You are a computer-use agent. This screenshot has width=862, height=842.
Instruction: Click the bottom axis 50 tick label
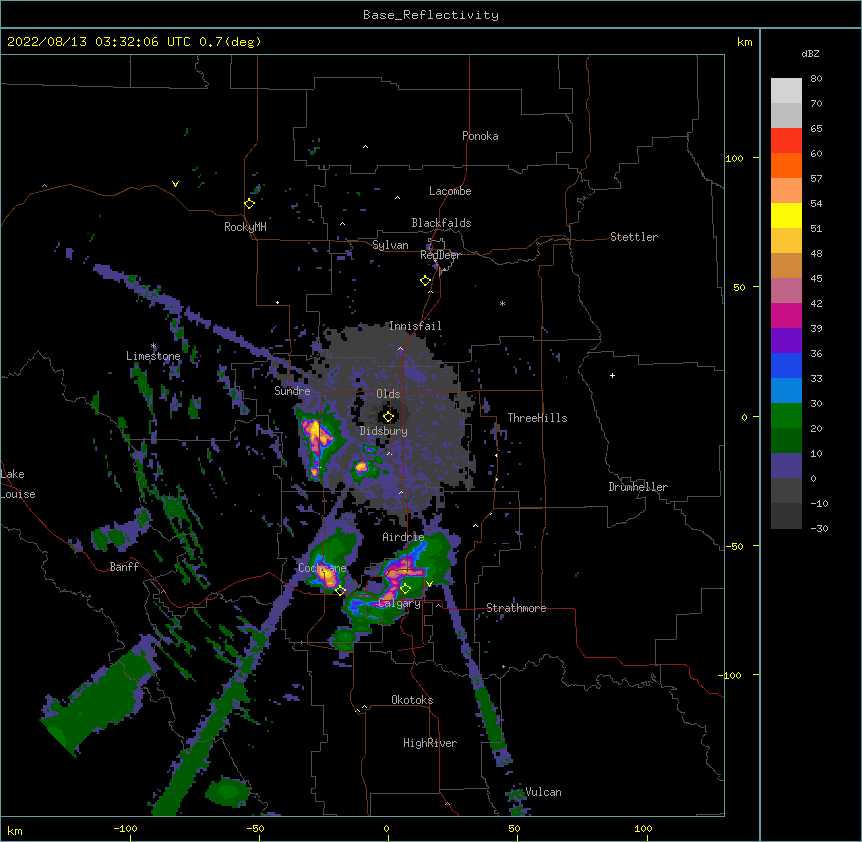point(514,828)
